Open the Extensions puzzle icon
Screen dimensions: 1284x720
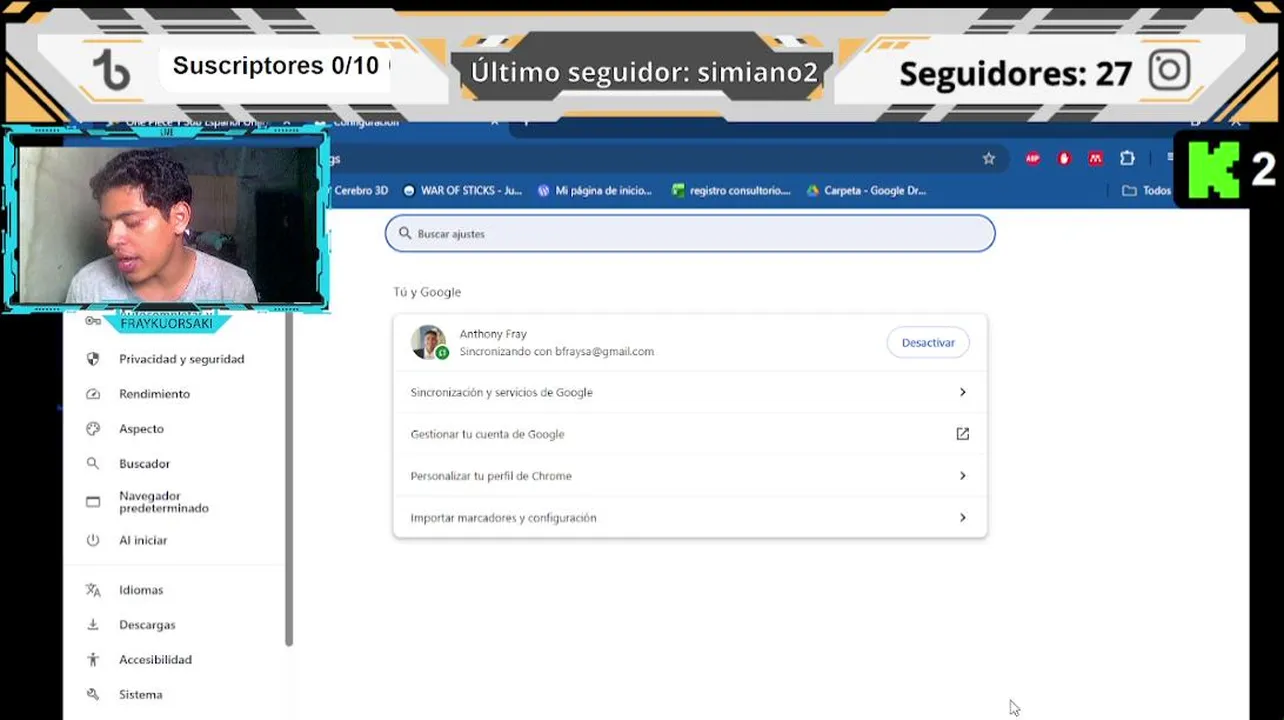(x=1128, y=158)
